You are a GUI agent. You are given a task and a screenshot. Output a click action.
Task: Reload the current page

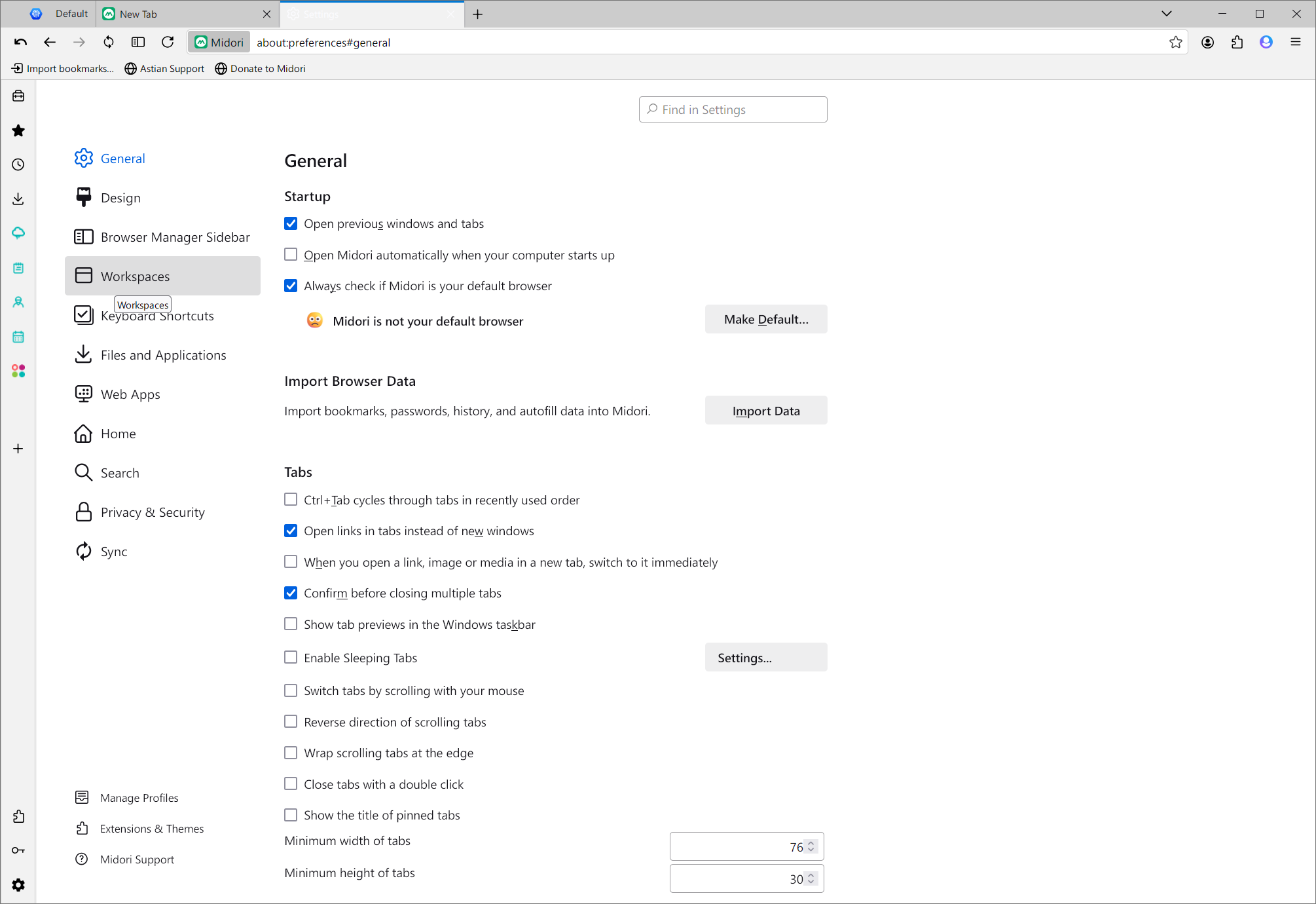tap(168, 42)
